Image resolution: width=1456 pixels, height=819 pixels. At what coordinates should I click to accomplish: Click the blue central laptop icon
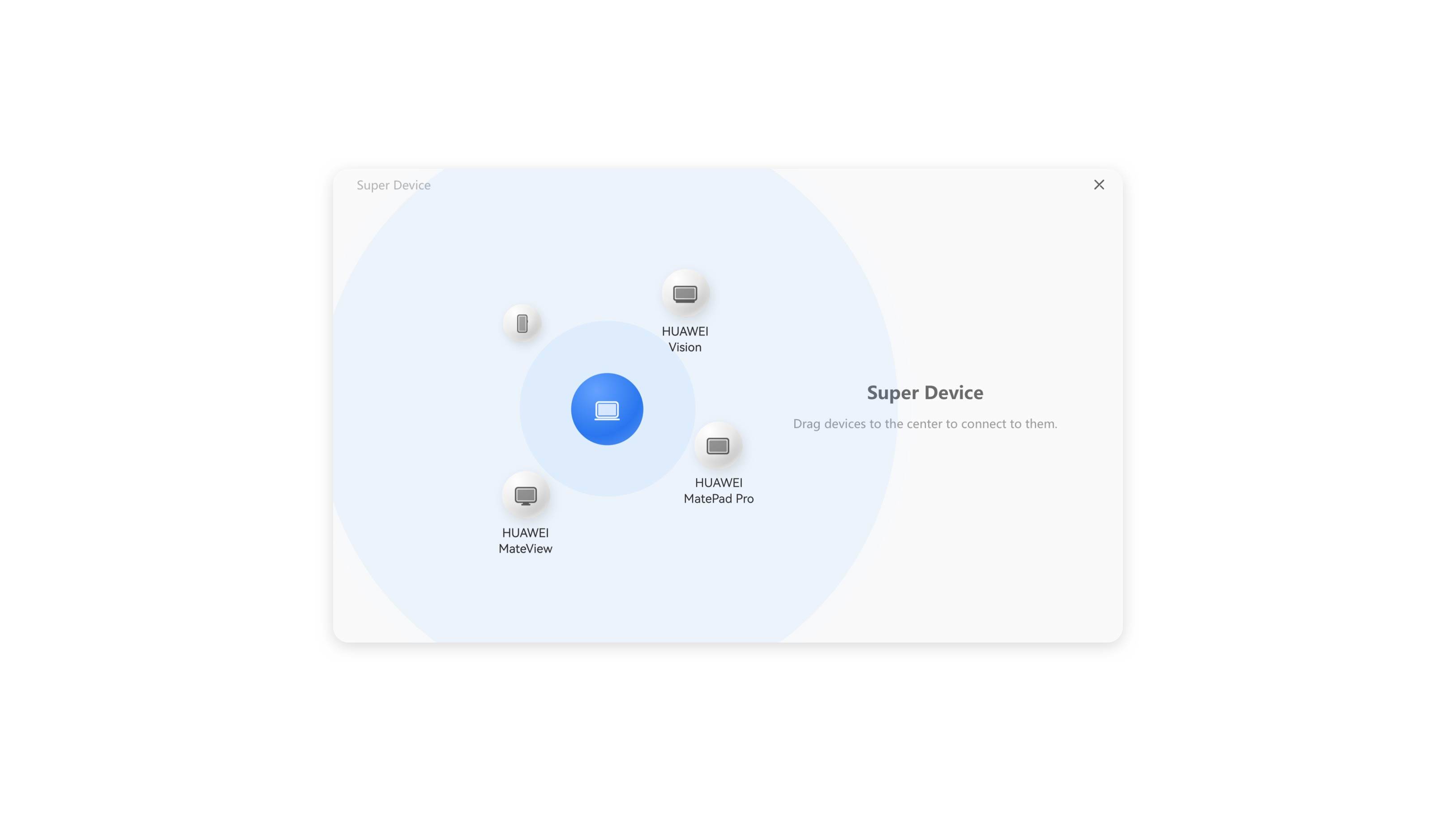point(607,409)
